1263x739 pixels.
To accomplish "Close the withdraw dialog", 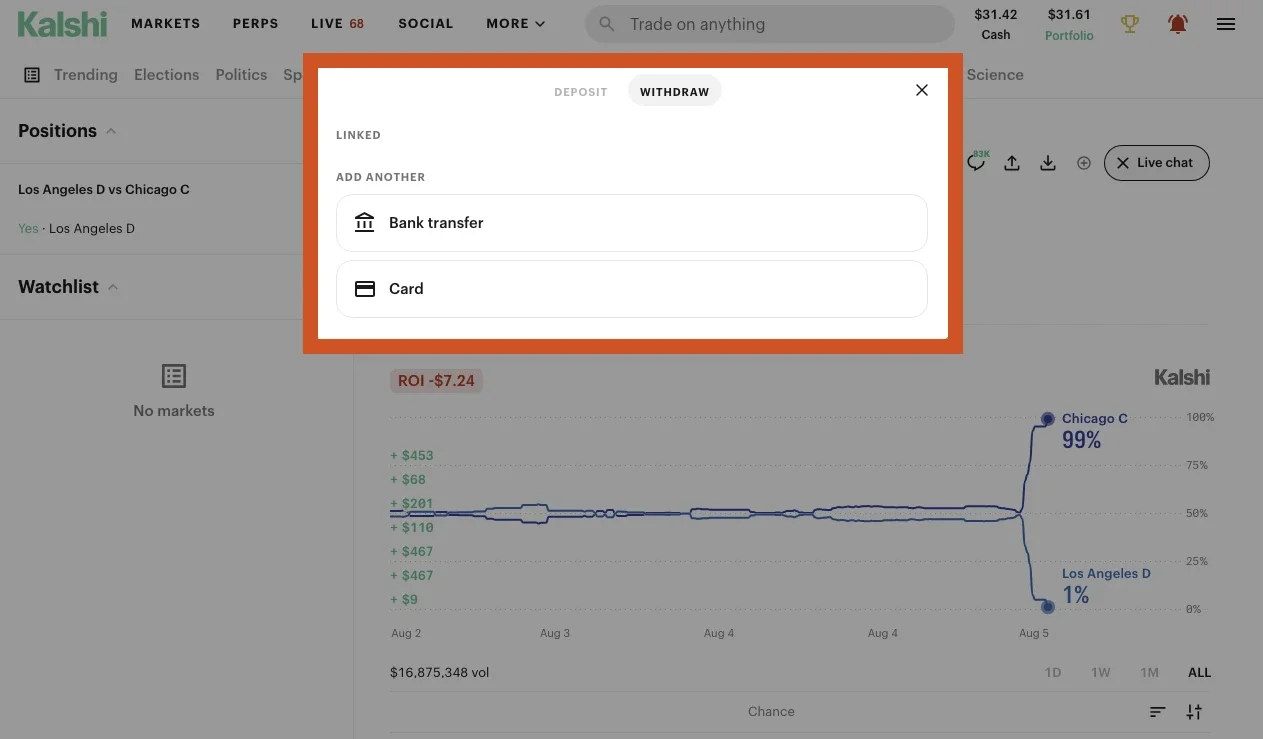I will click(922, 90).
